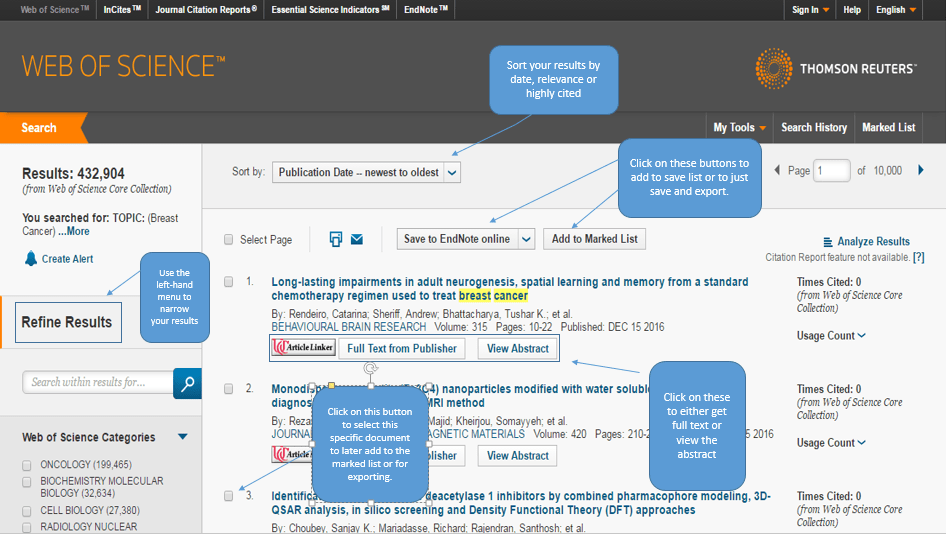Viewport: 946px width, 534px height.
Task: Click the Create Alert link
Action: pos(68,259)
